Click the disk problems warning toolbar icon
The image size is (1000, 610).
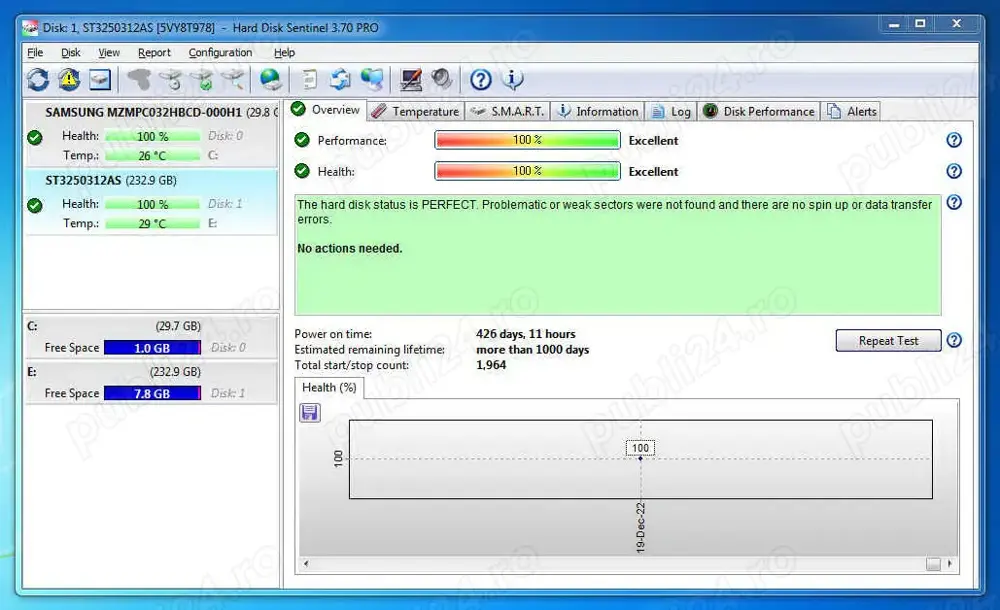tap(72, 80)
